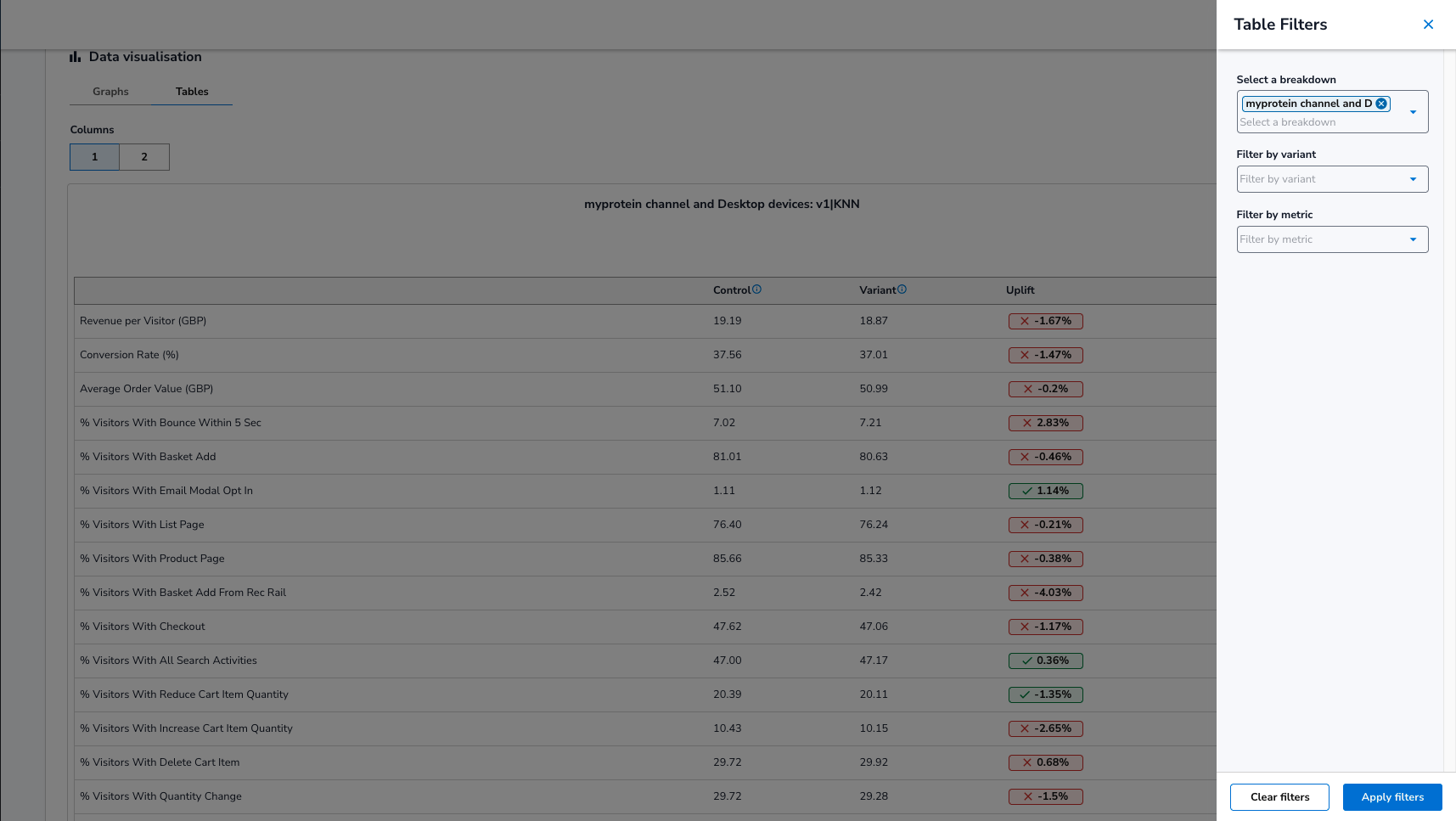This screenshot has width=1456, height=821.
Task: Click the Email Modal Opt In uplift badge
Action: (x=1045, y=491)
